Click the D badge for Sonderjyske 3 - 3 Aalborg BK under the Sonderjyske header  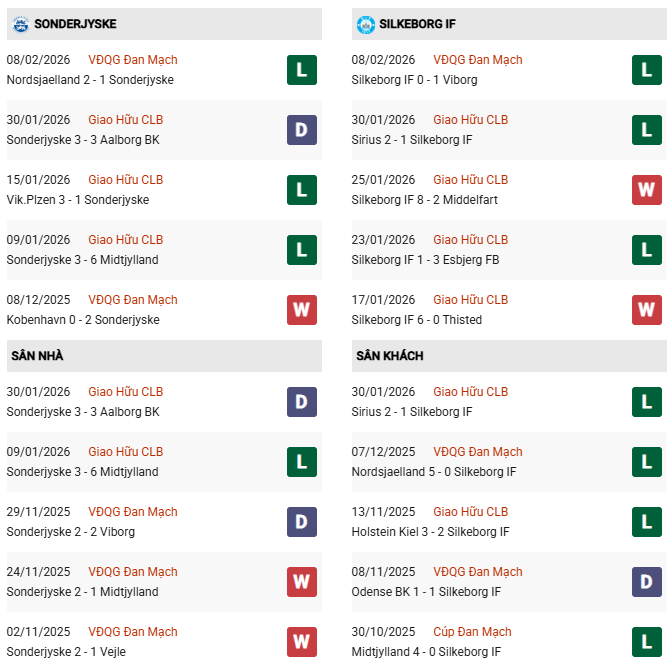tap(301, 130)
